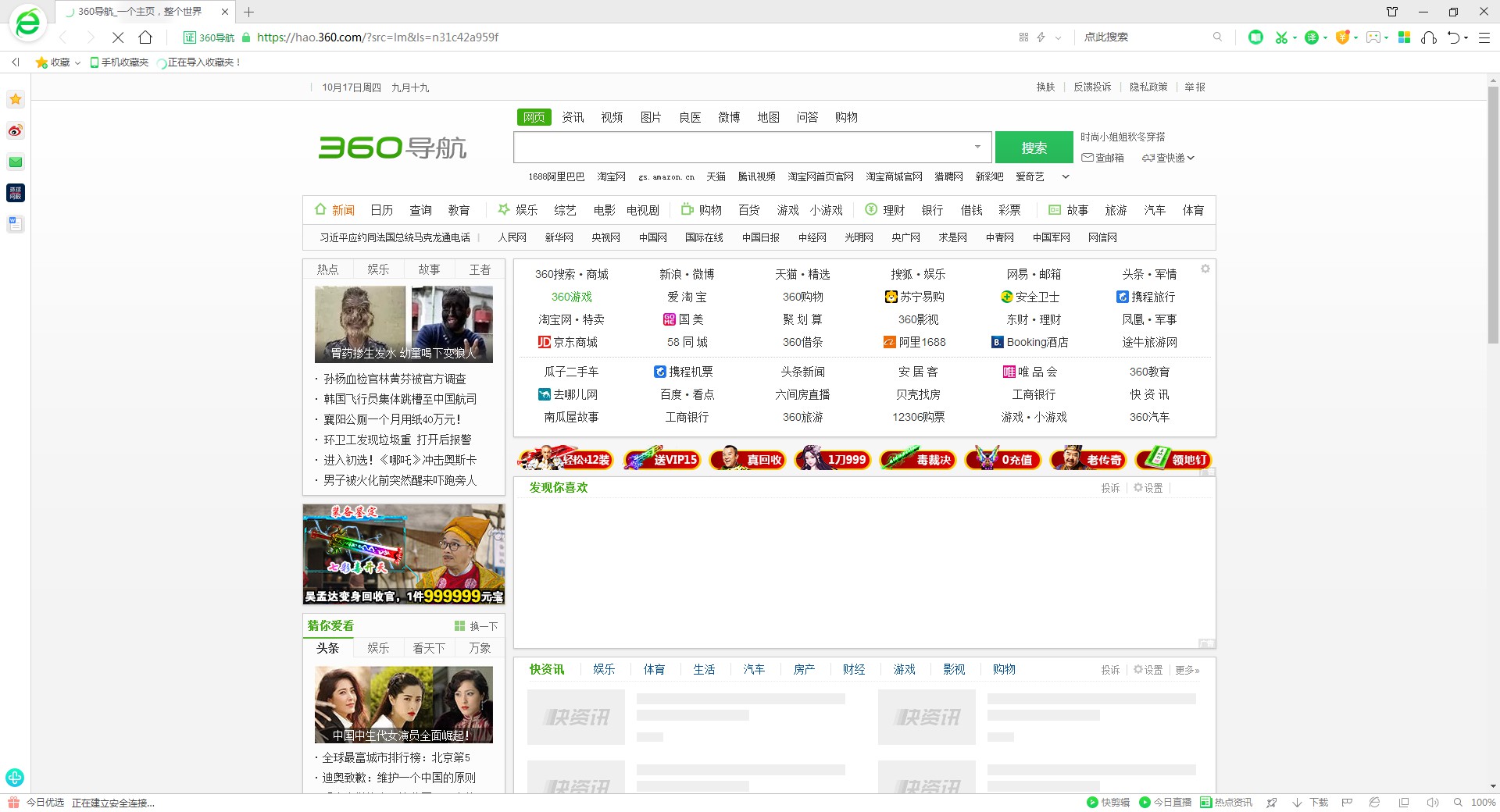Switch to the 视频 search tab
This screenshot has width=1500, height=812.
612,117
